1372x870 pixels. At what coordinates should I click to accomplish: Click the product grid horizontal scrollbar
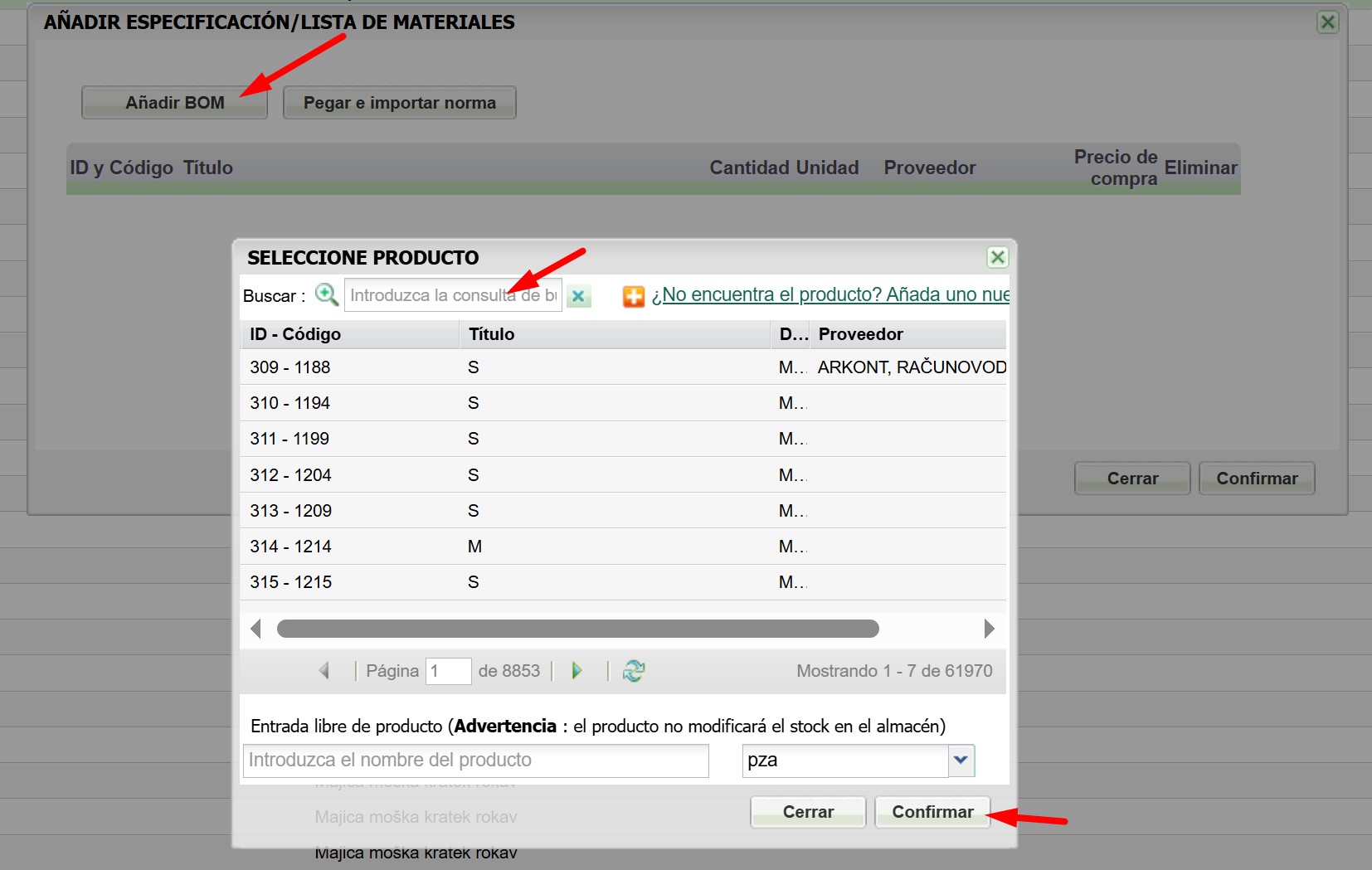pos(577,629)
